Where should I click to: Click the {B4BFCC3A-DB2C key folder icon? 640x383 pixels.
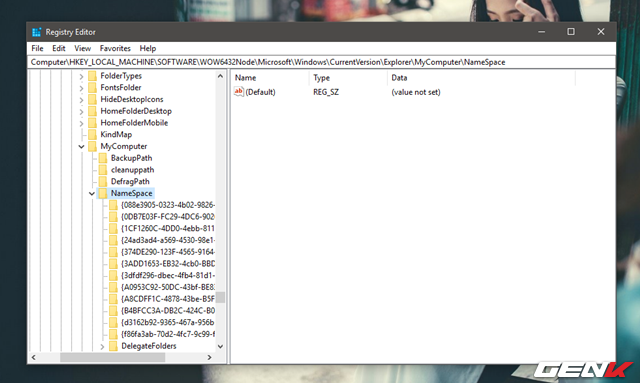[113, 311]
